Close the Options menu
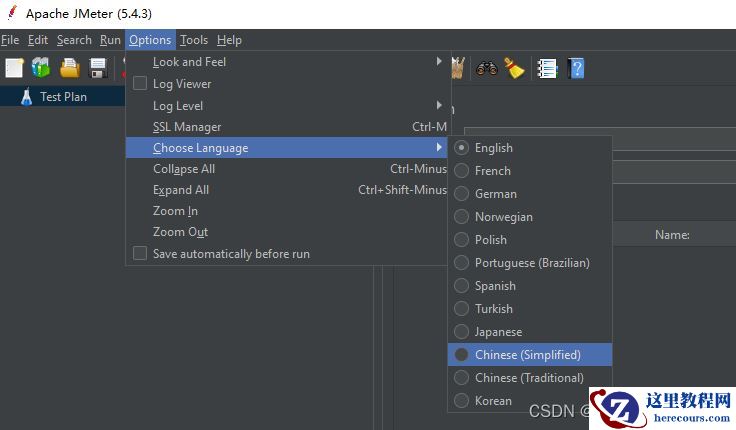The width and height of the screenshot is (736, 430). (x=150, y=40)
